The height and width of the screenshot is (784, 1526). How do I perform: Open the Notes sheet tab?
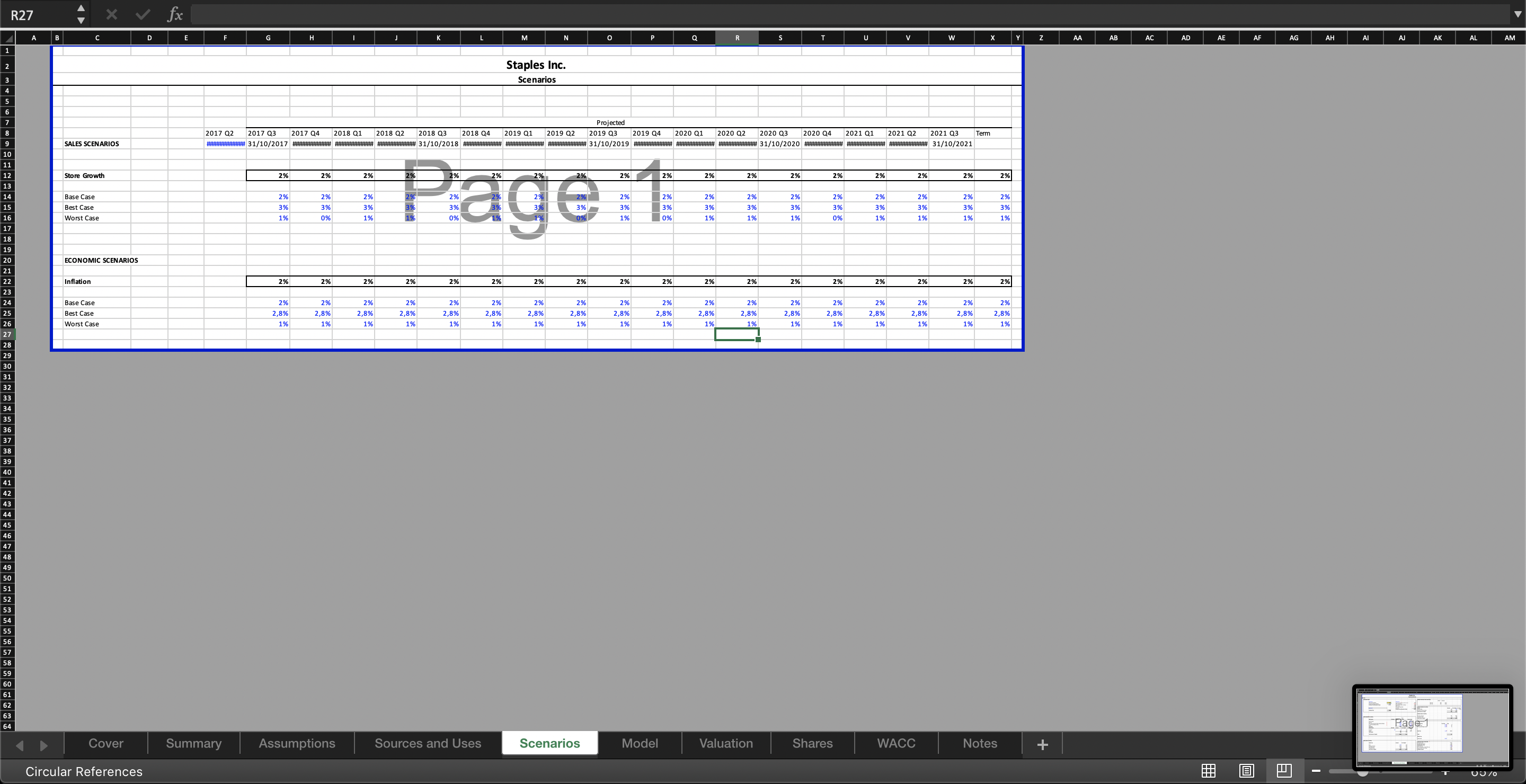tap(980, 744)
